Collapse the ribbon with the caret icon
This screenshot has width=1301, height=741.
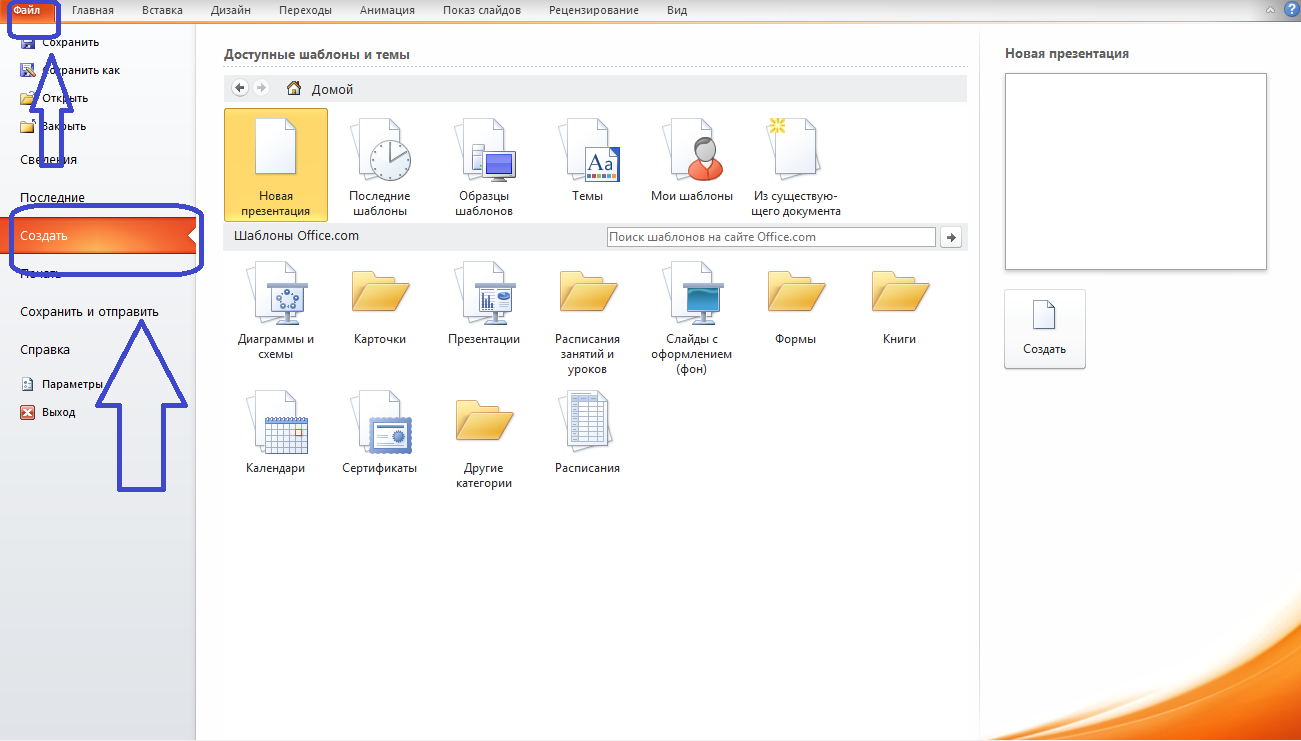[1271, 9]
